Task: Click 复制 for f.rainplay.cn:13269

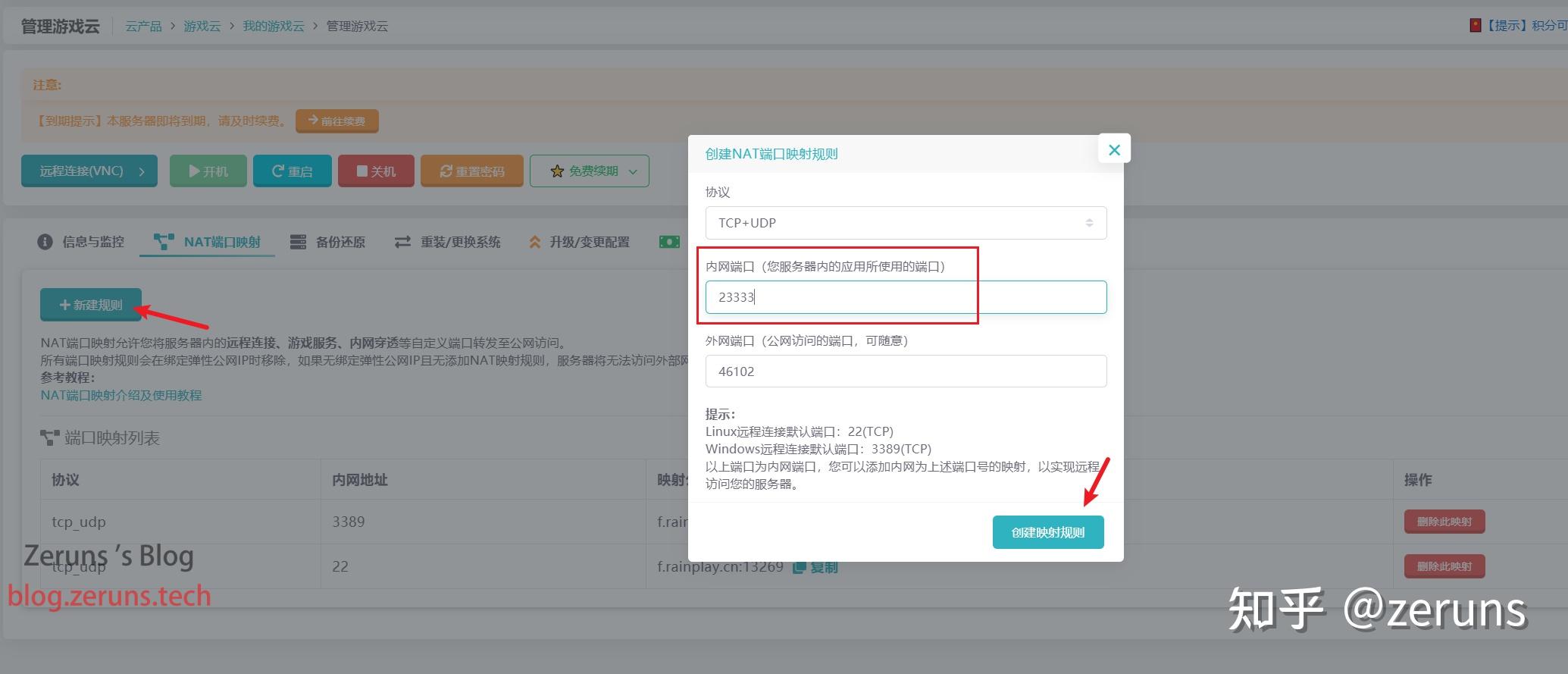Action: [815, 567]
